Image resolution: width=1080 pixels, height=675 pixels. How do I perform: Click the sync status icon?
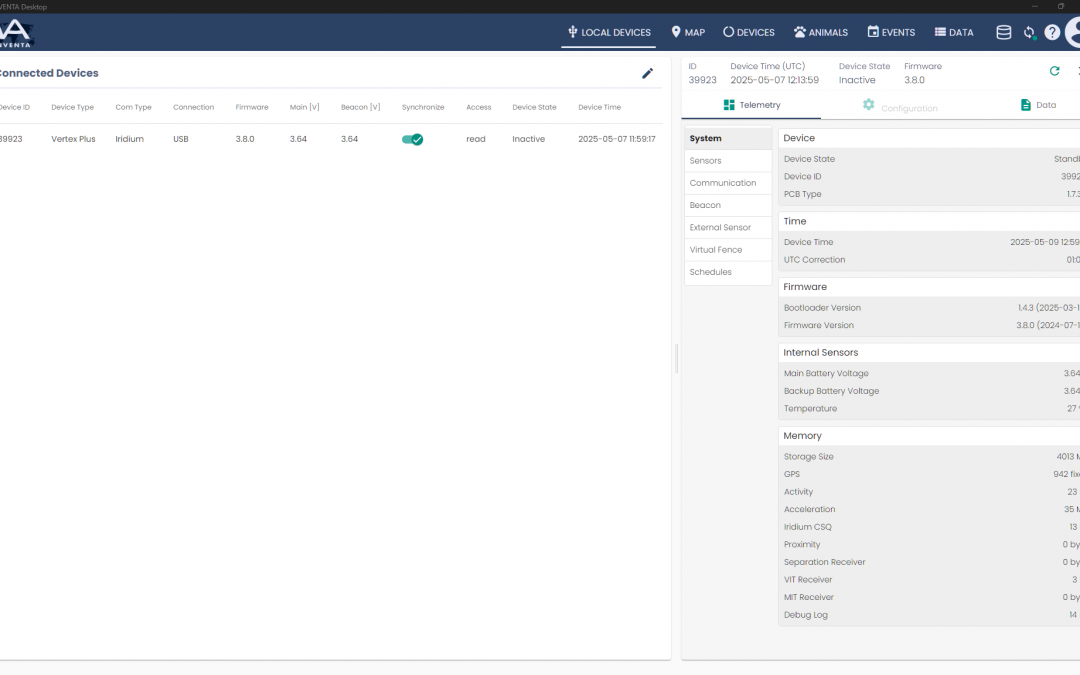(1028, 32)
